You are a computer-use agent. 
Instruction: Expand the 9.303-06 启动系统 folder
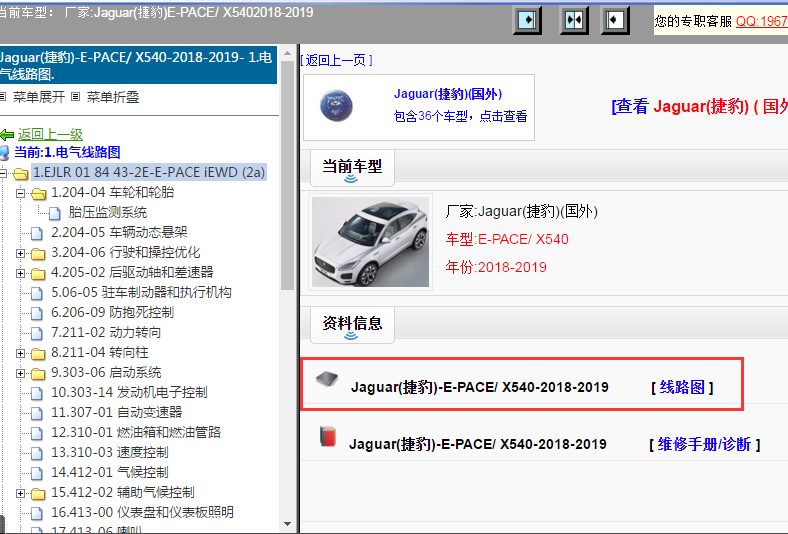(x=21, y=373)
